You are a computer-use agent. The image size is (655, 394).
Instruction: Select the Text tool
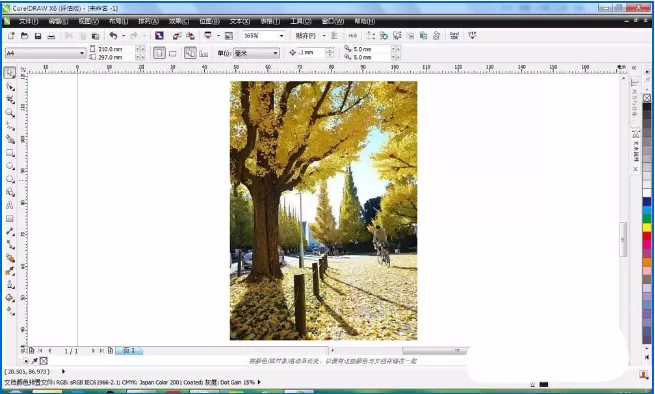10,205
